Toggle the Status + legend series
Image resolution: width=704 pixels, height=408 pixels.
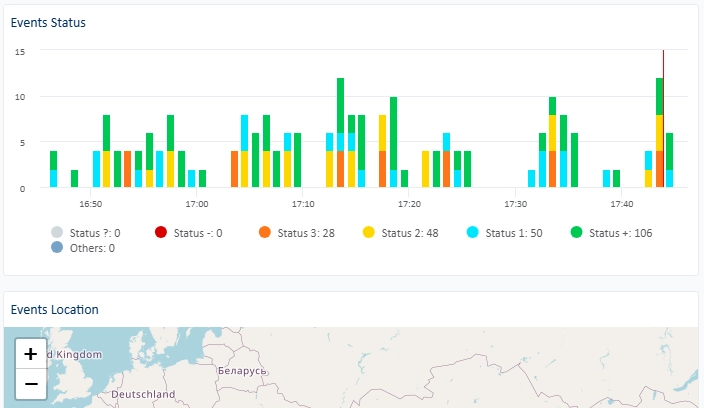(611, 233)
